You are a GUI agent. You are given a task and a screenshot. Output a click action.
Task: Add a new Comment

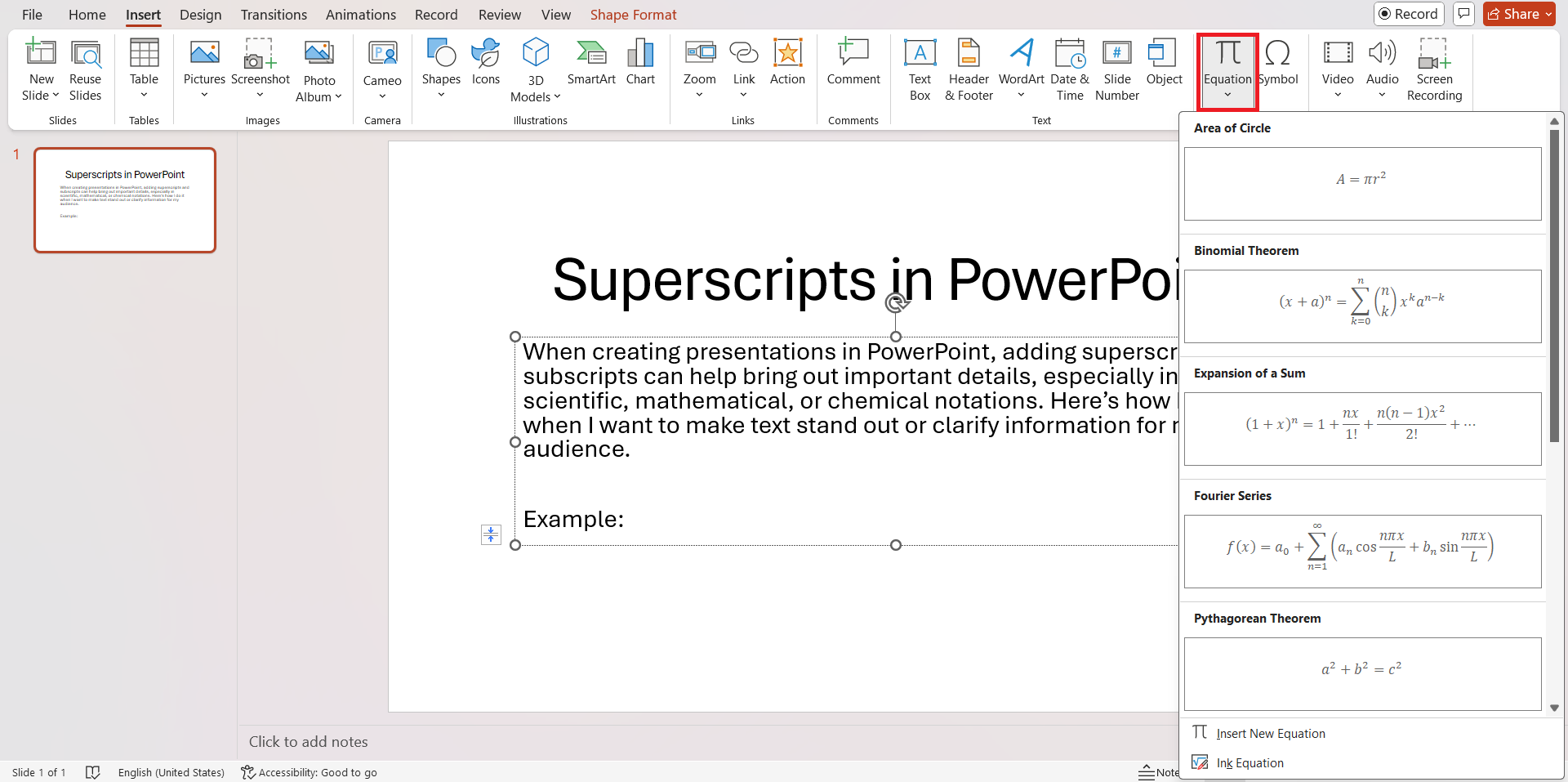click(x=853, y=62)
